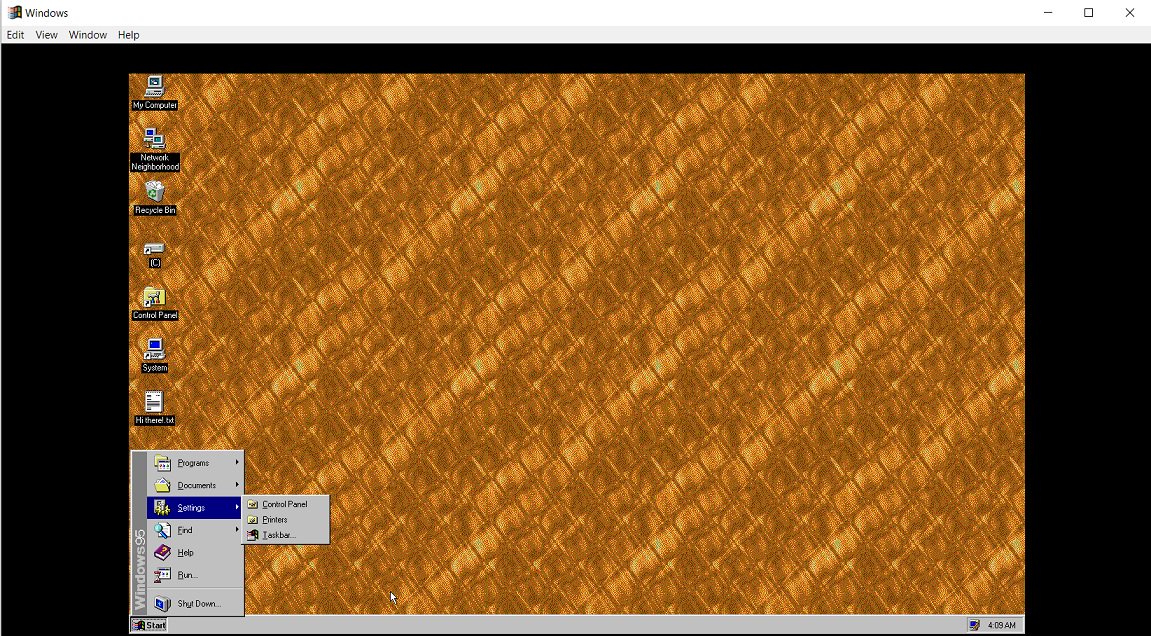The height and width of the screenshot is (636, 1151).
Task: Open Help from the Start menu
Action: (x=195, y=552)
